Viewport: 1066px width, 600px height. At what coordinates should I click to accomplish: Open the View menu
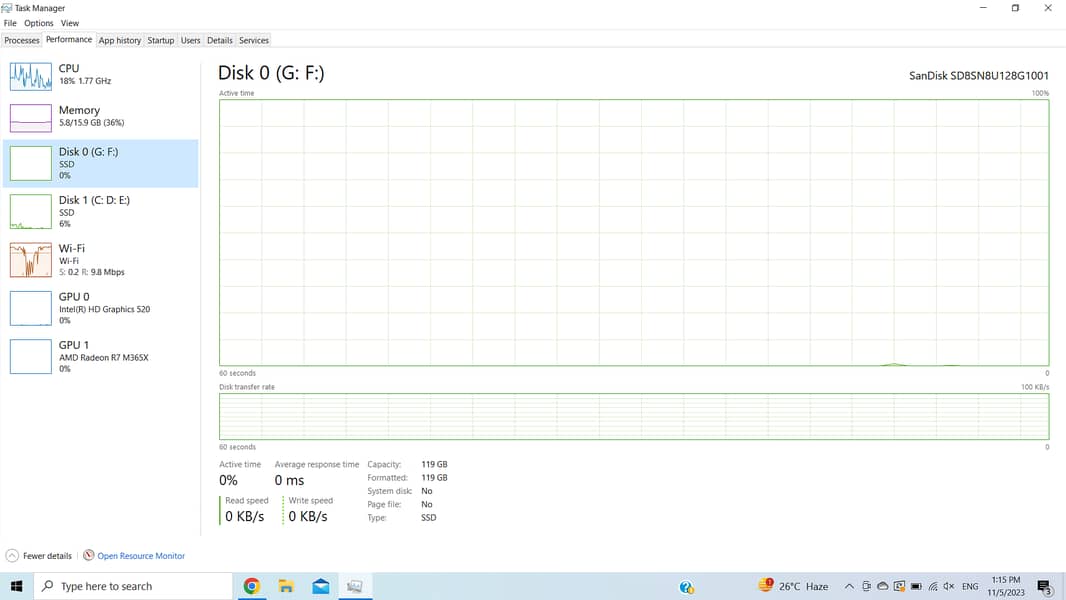pyautogui.click(x=70, y=23)
